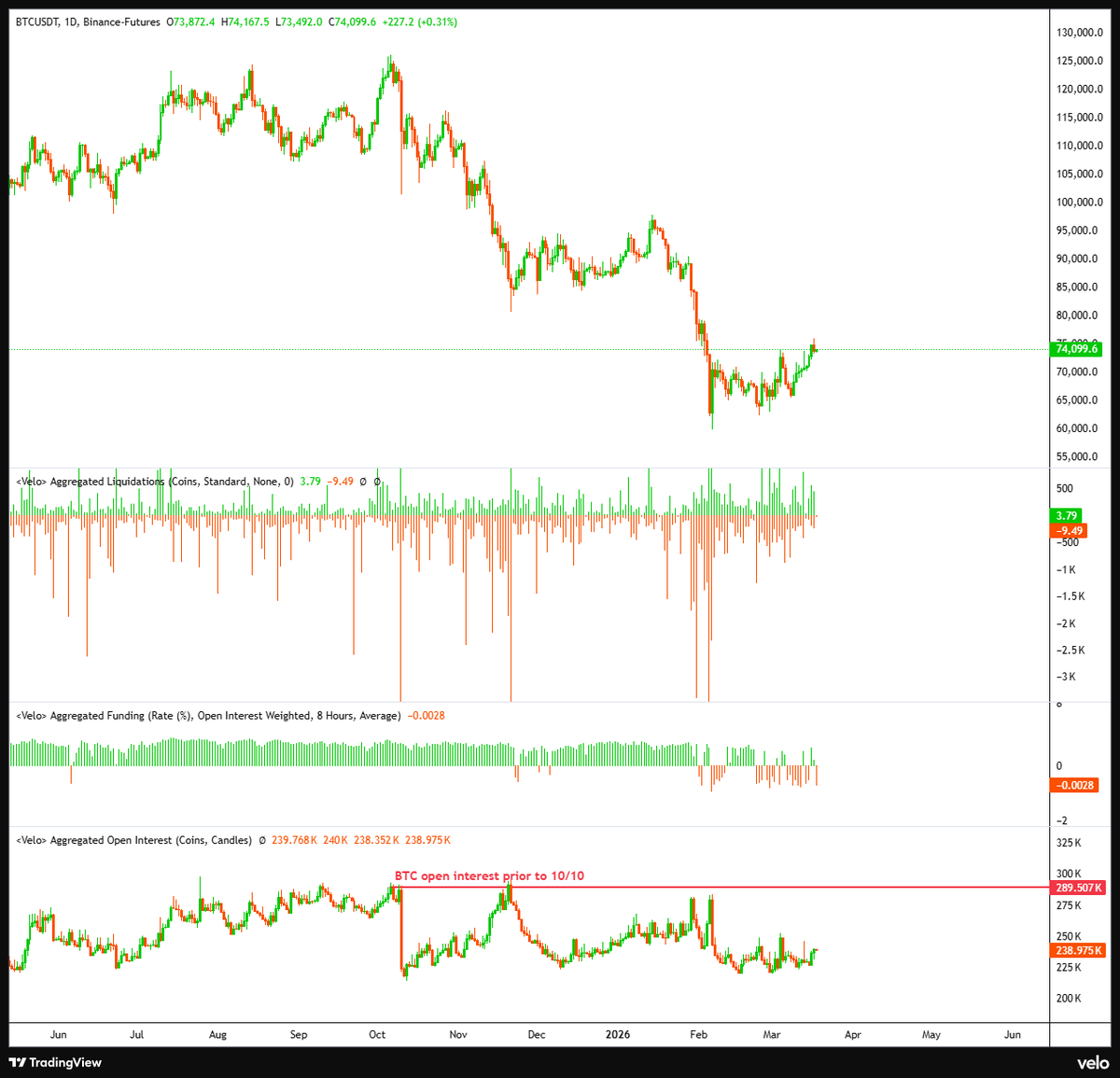
Task: Select the open value O73,872.4
Action: pos(191,21)
